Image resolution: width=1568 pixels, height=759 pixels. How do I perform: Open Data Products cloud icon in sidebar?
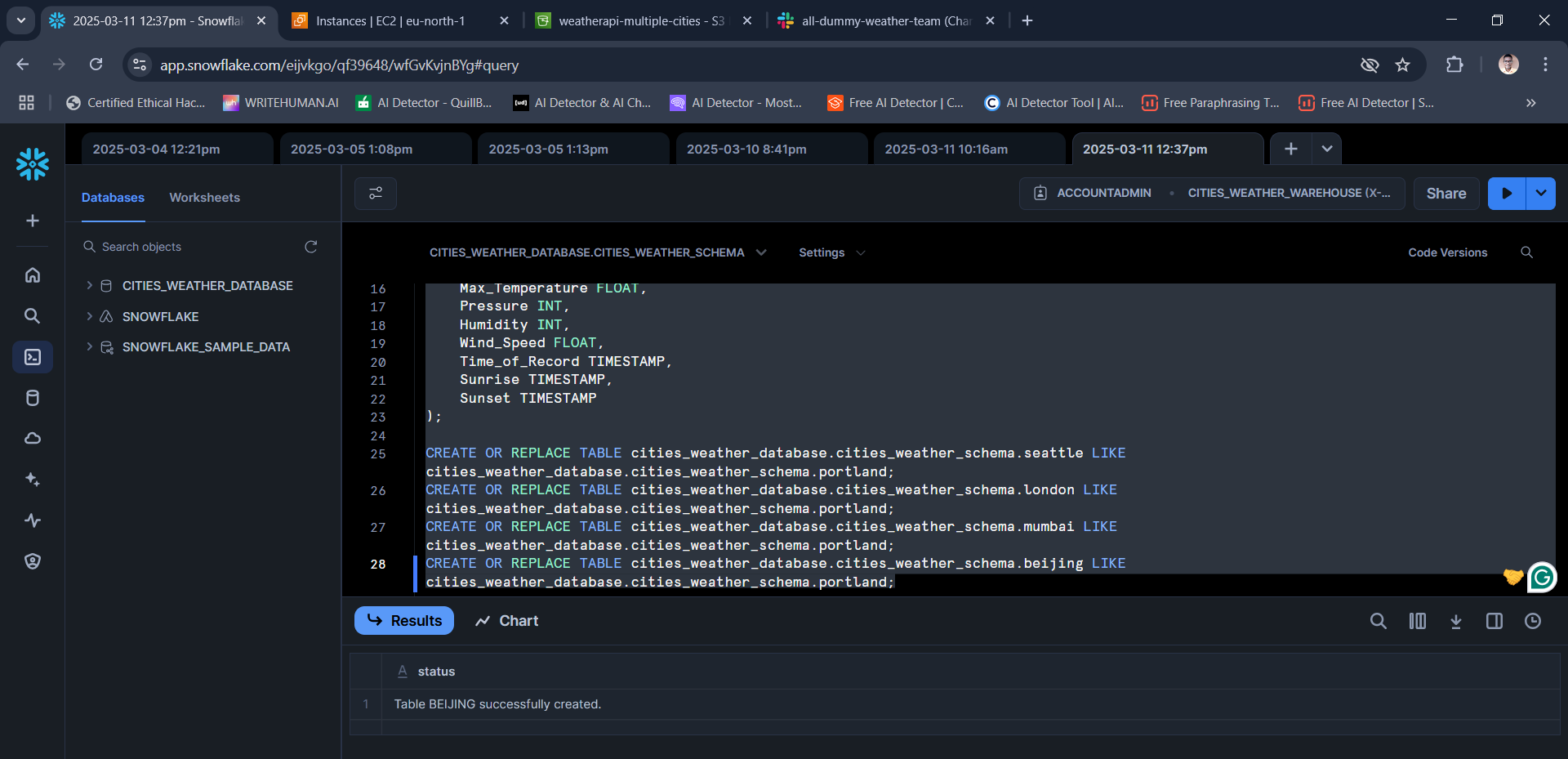(33, 439)
